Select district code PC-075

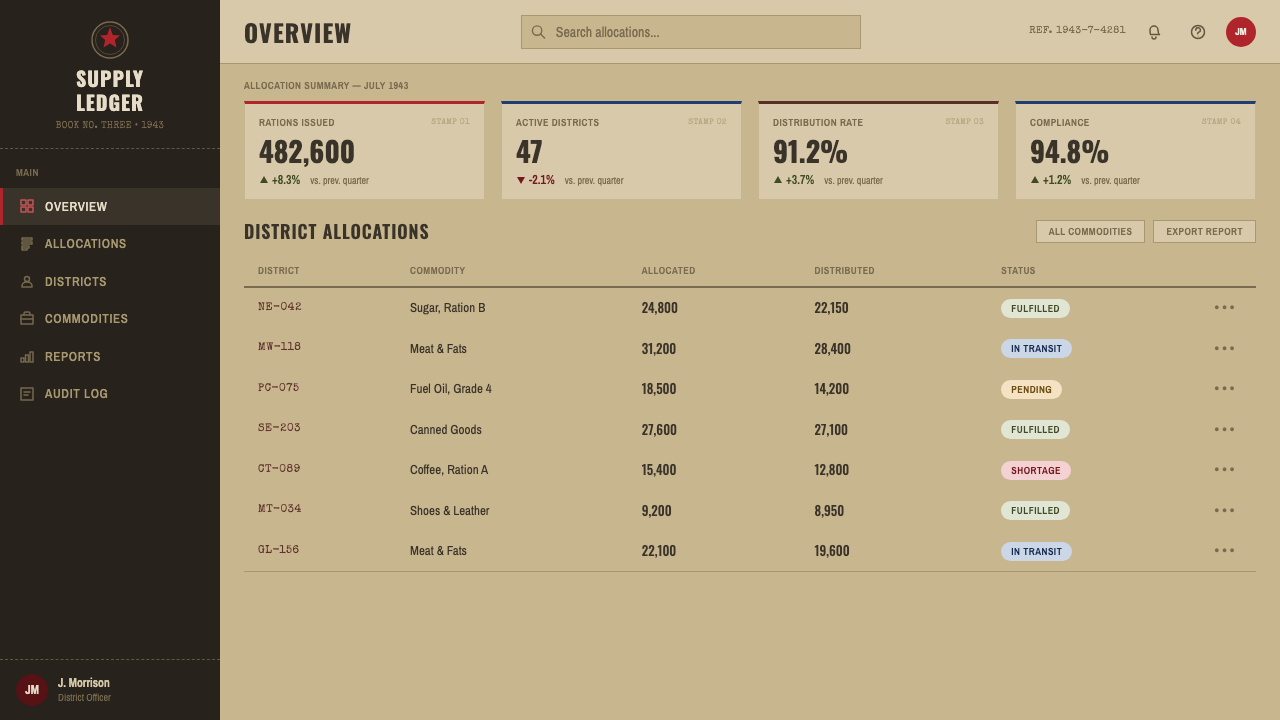(x=278, y=388)
